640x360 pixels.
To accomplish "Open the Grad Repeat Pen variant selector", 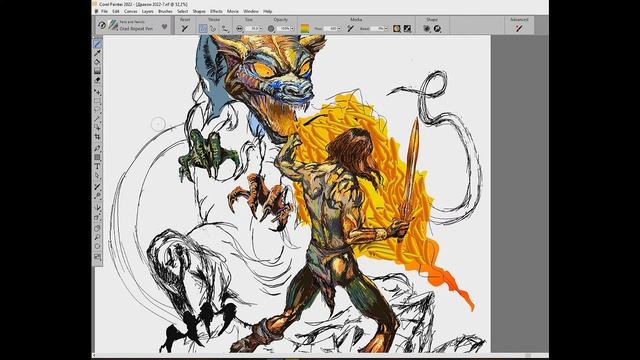I will point(136,29).
